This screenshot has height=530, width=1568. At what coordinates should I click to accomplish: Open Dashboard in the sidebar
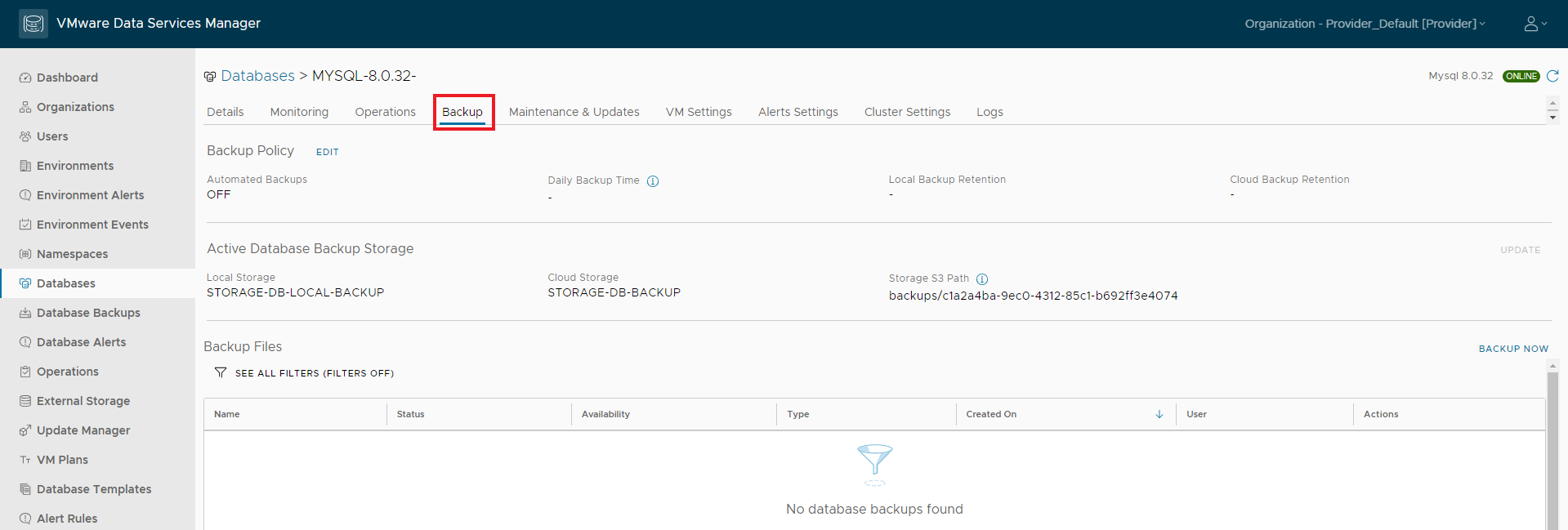coord(67,78)
